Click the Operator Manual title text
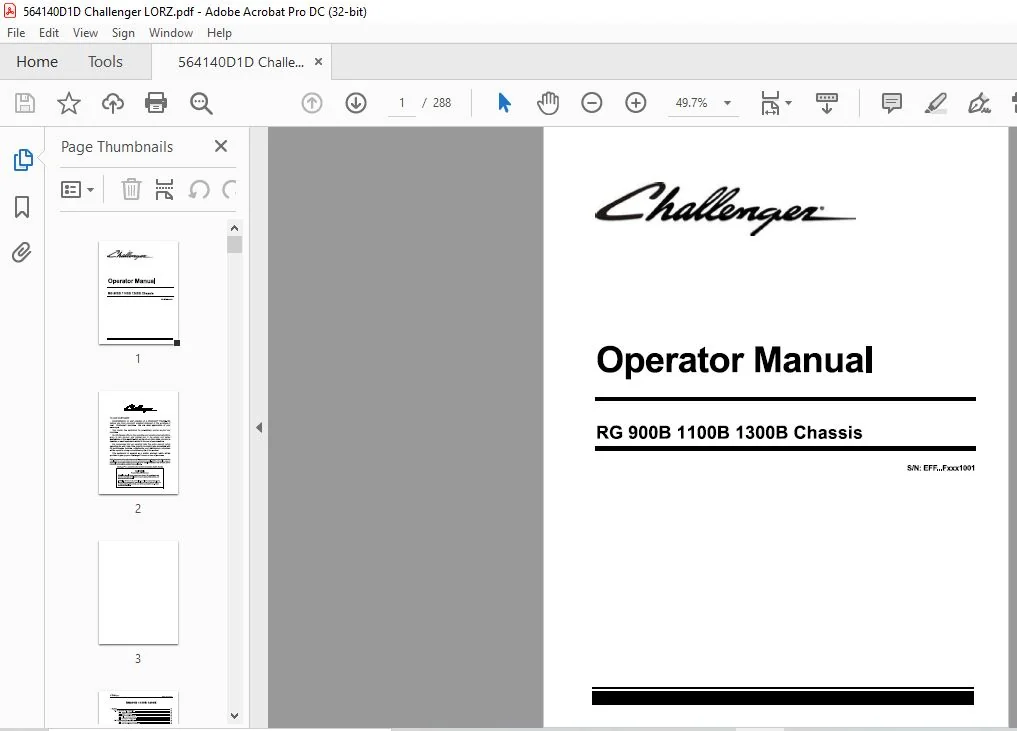The width and height of the screenshot is (1017, 731). pyautogui.click(x=735, y=360)
